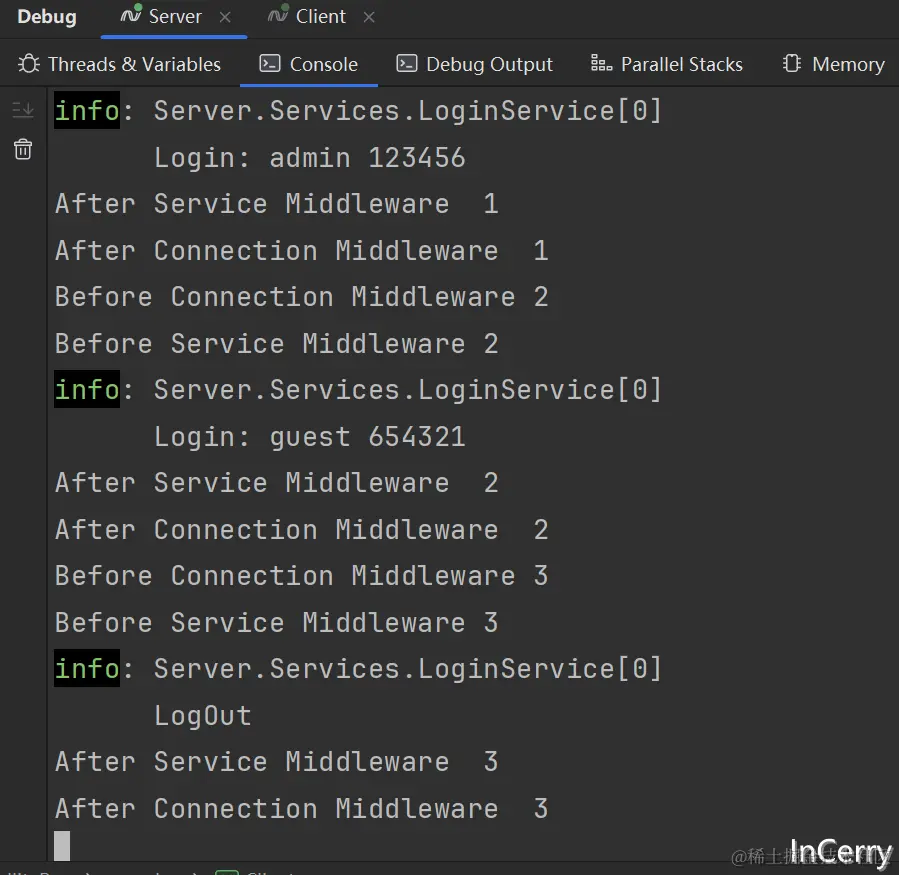This screenshot has height=875, width=899.
Task: Open the Debug Output tab
Action: pos(474,64)
